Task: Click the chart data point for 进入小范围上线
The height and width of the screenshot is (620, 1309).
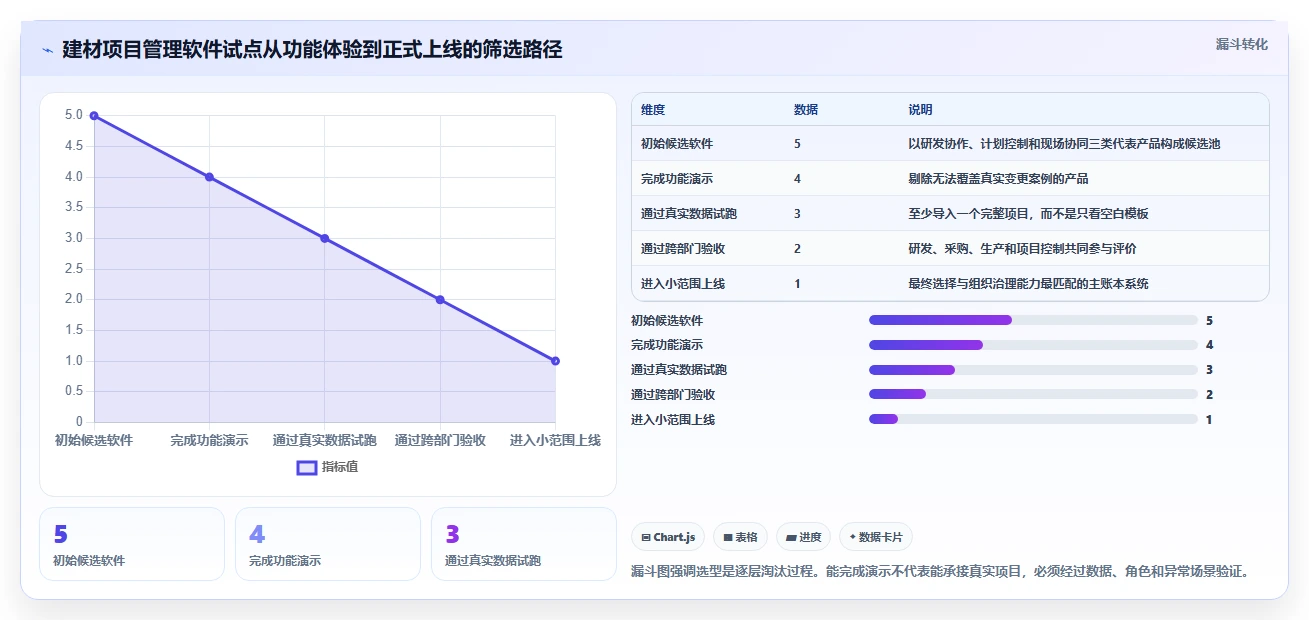Action: click(x=555, y=361)
